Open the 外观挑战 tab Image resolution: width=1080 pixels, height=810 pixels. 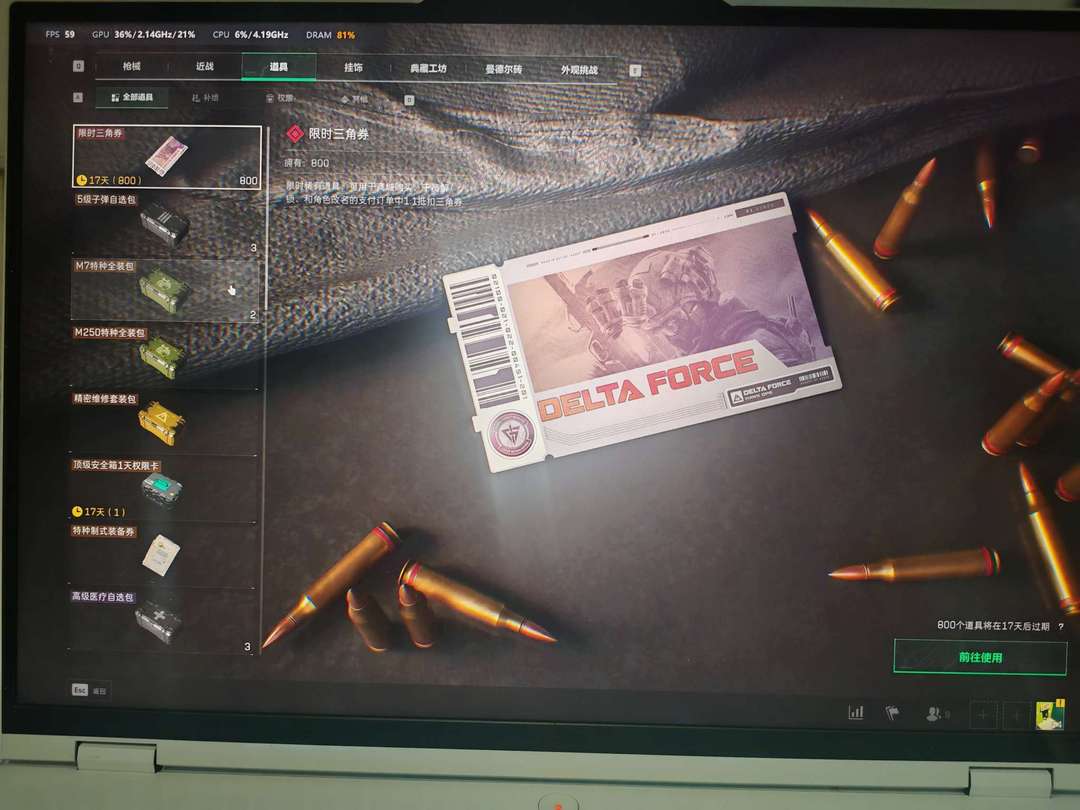[x=579, y=71]
